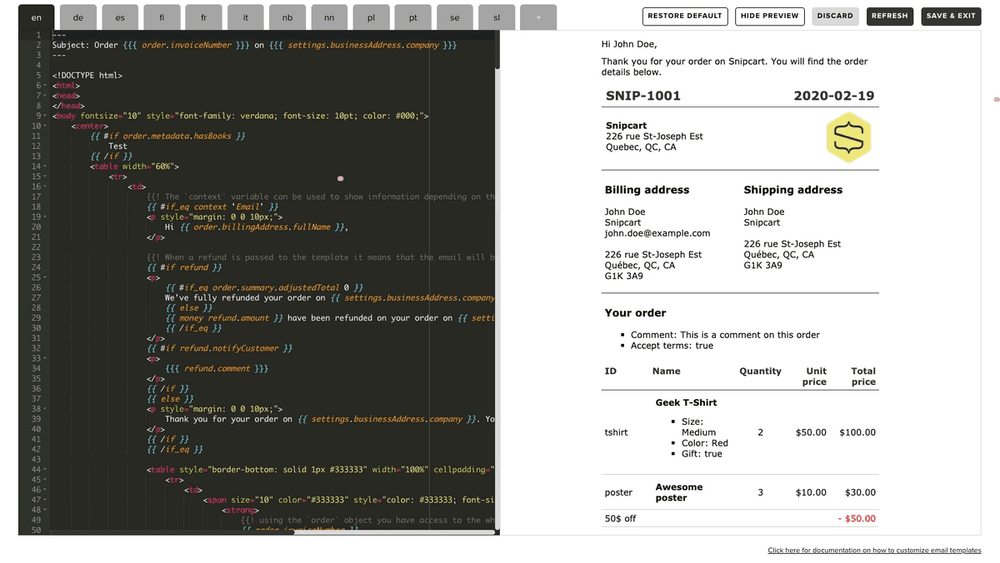
Task: Click the Restore Default button
Action: coord(684,16)
